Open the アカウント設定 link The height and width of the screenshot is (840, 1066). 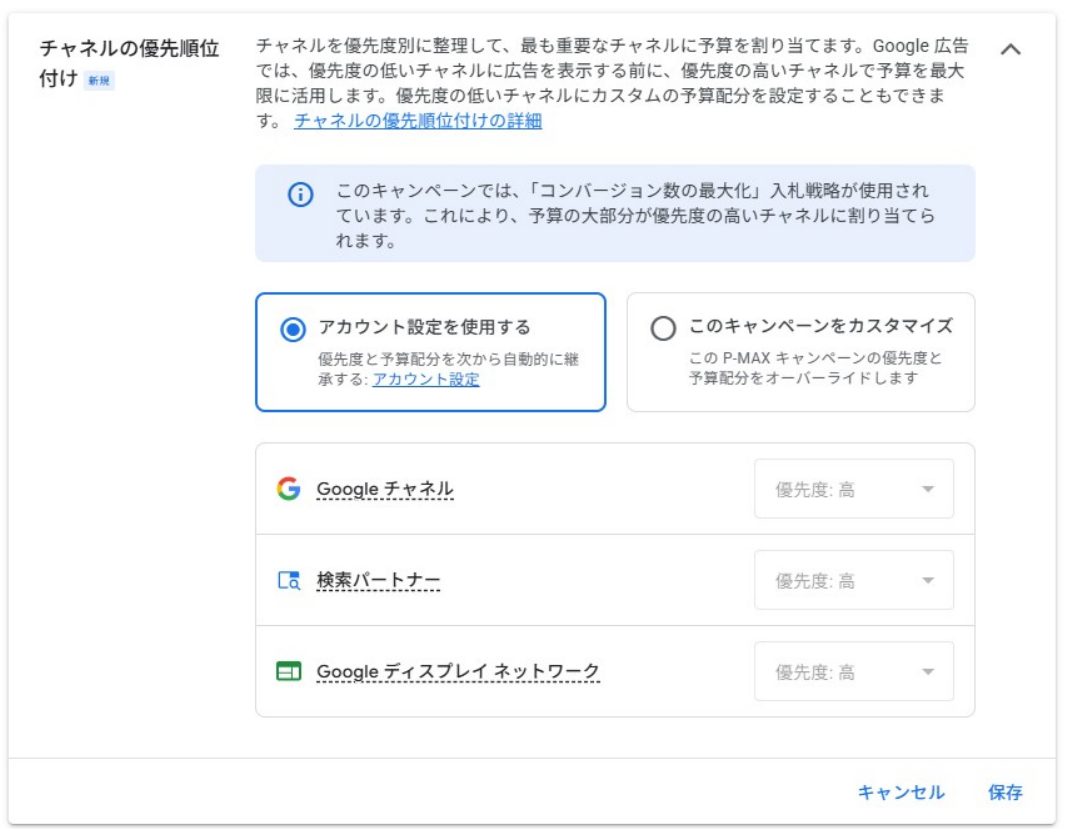pyautogui.click(x=426, y=379)
